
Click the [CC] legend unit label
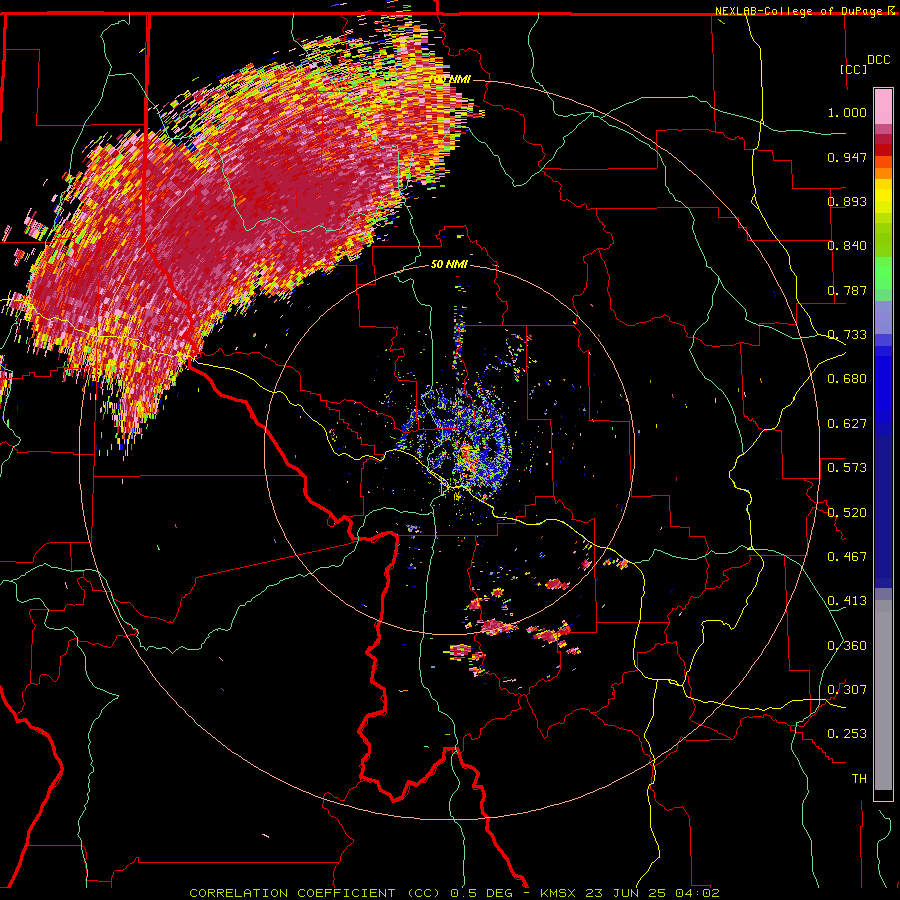coord(854,69)
